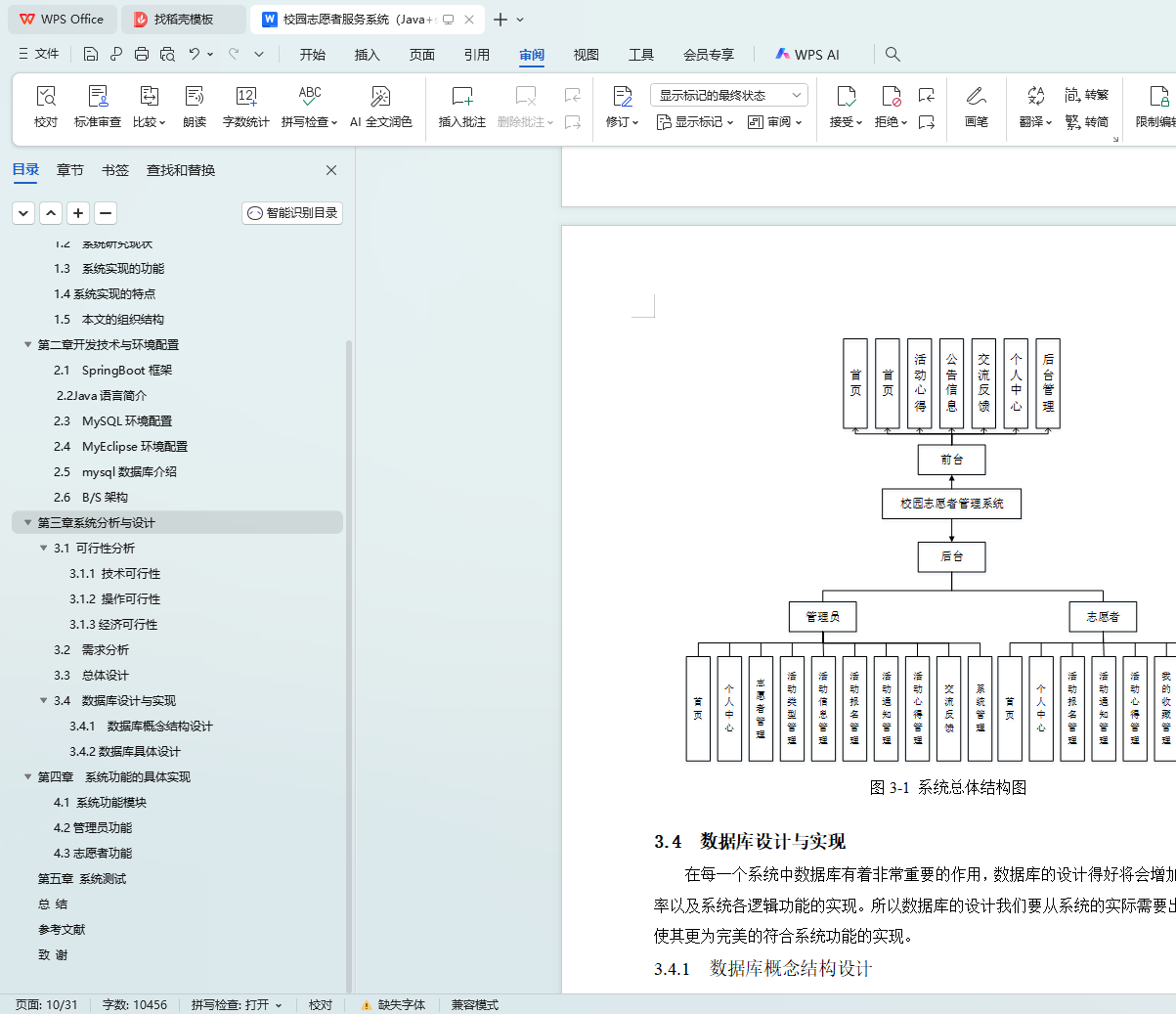Image resolution: width=1176 pixels, height=1014 pixels.
Task: Click the 修订 track changes icon
Action: 623,96
